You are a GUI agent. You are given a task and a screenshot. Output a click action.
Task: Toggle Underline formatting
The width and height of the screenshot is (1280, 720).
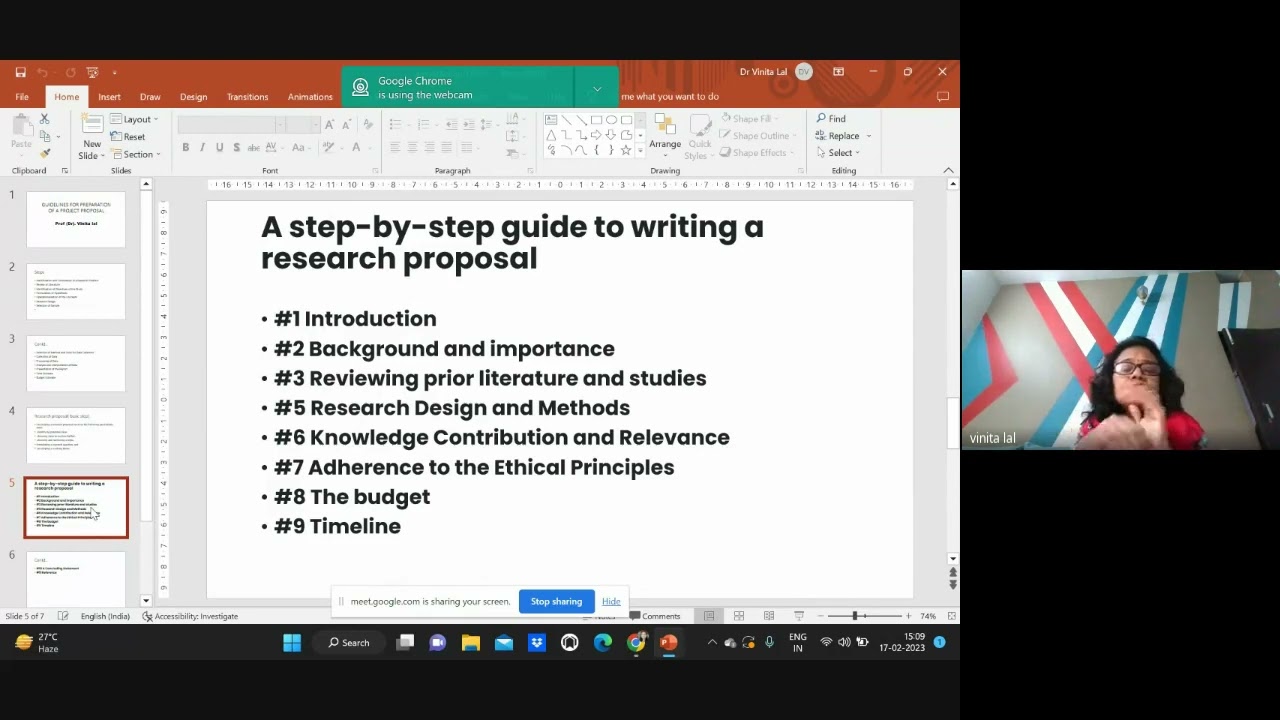(219, 147)
